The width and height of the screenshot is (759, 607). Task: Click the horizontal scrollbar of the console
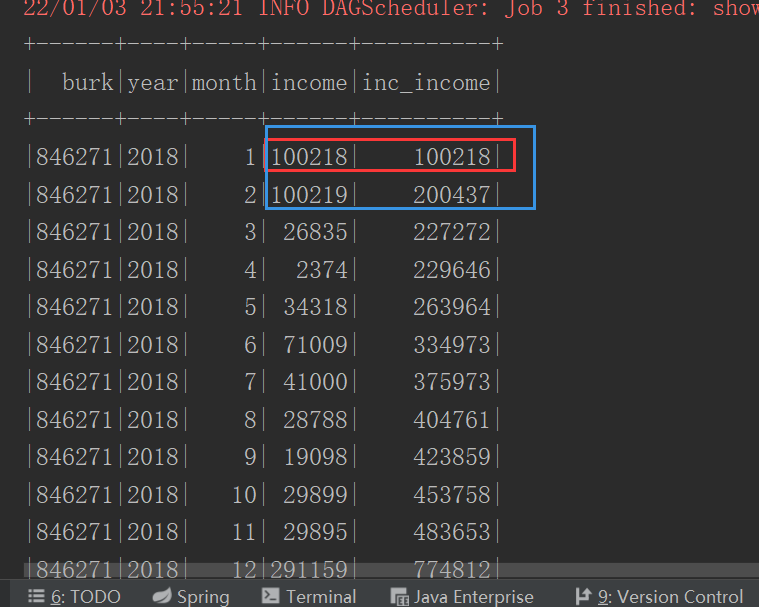pos(391,570)
